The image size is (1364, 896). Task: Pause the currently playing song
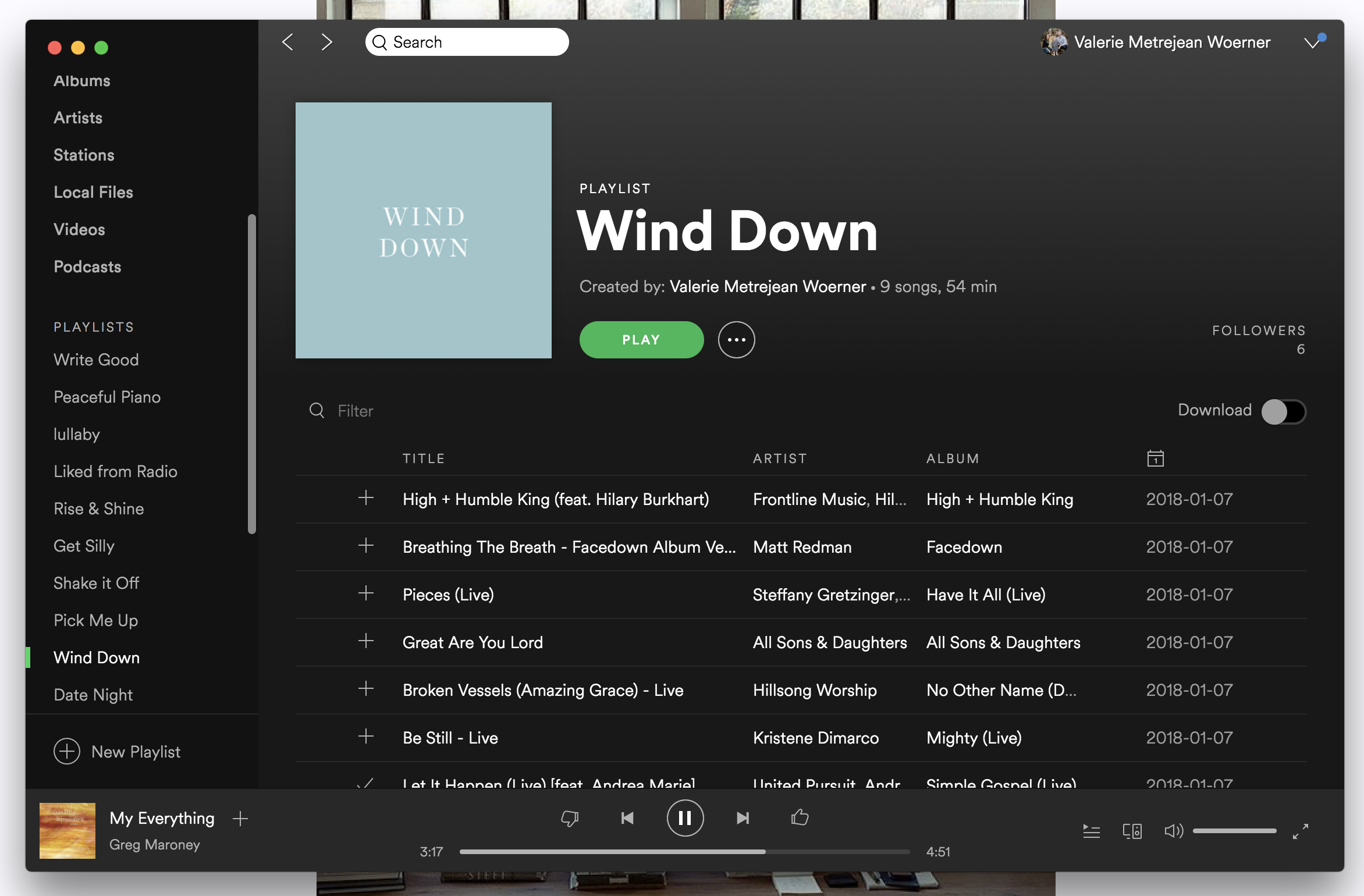685,818
